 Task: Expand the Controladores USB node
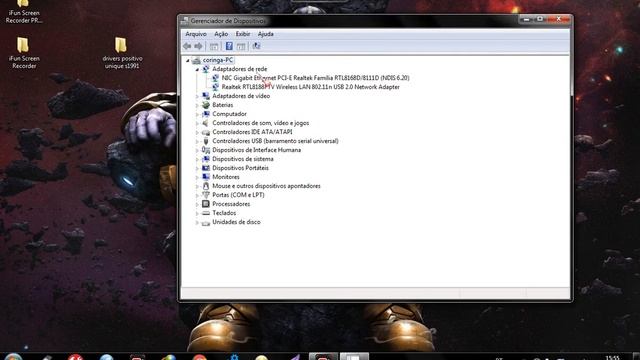tap(197, 141)
